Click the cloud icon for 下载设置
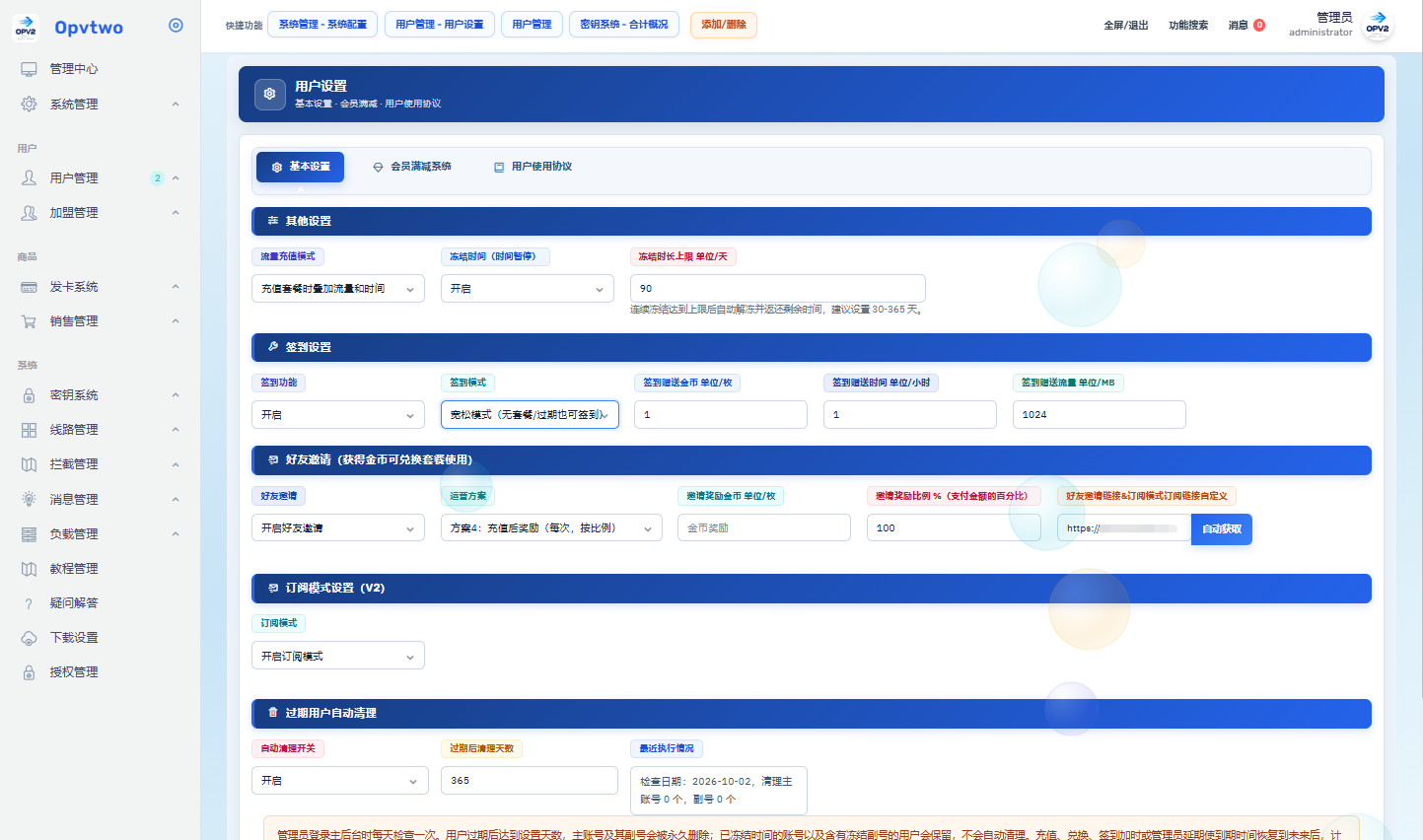 29,638
